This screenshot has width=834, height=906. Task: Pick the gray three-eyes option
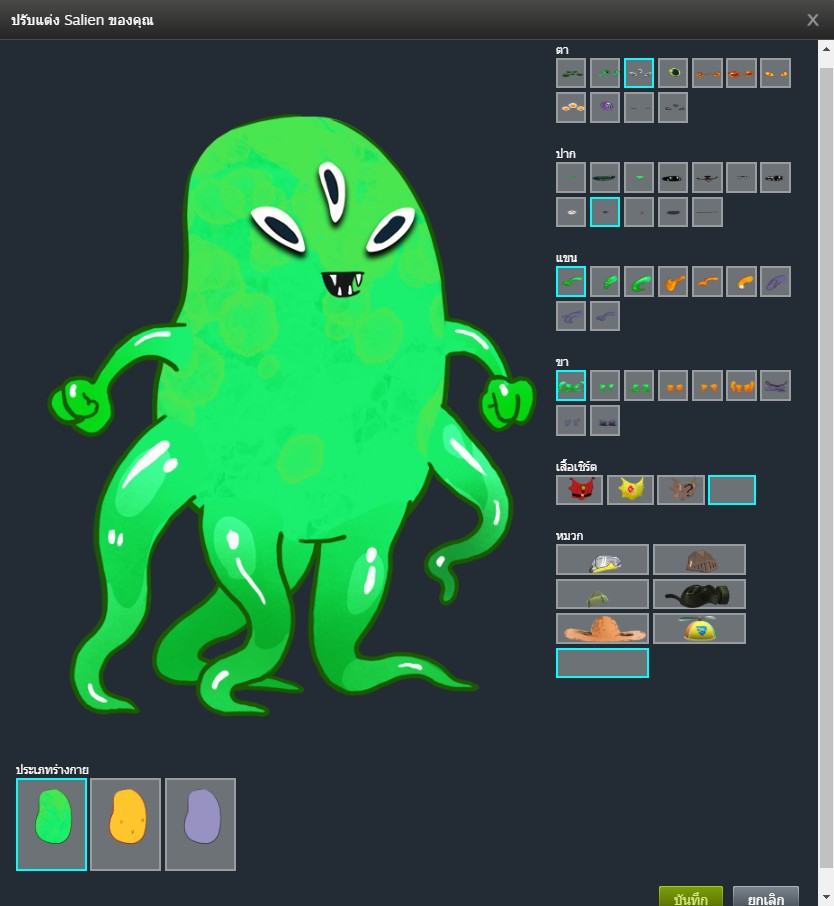click(x=673, y=107)
